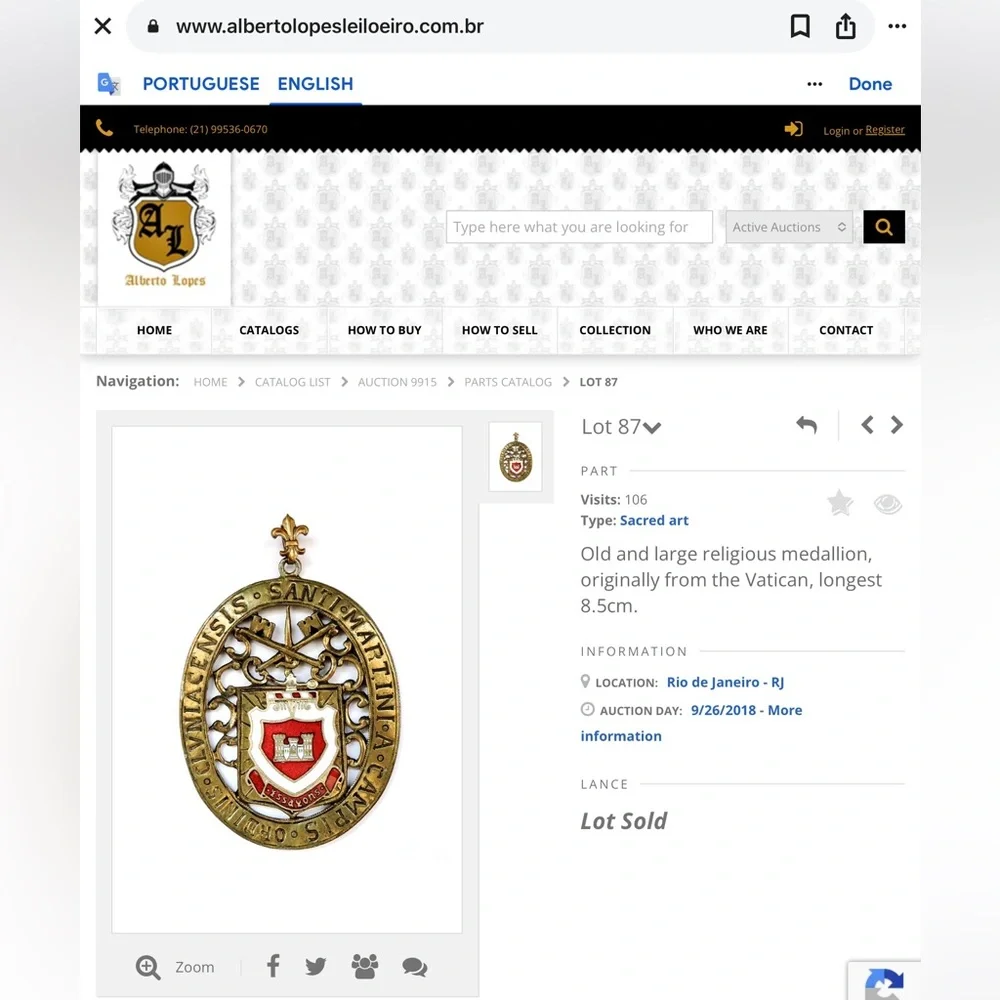Open the comments chat bubbles icon
Viewport: 1000px width, 1000px height.
pyautogui.click(x=415, y=967)
